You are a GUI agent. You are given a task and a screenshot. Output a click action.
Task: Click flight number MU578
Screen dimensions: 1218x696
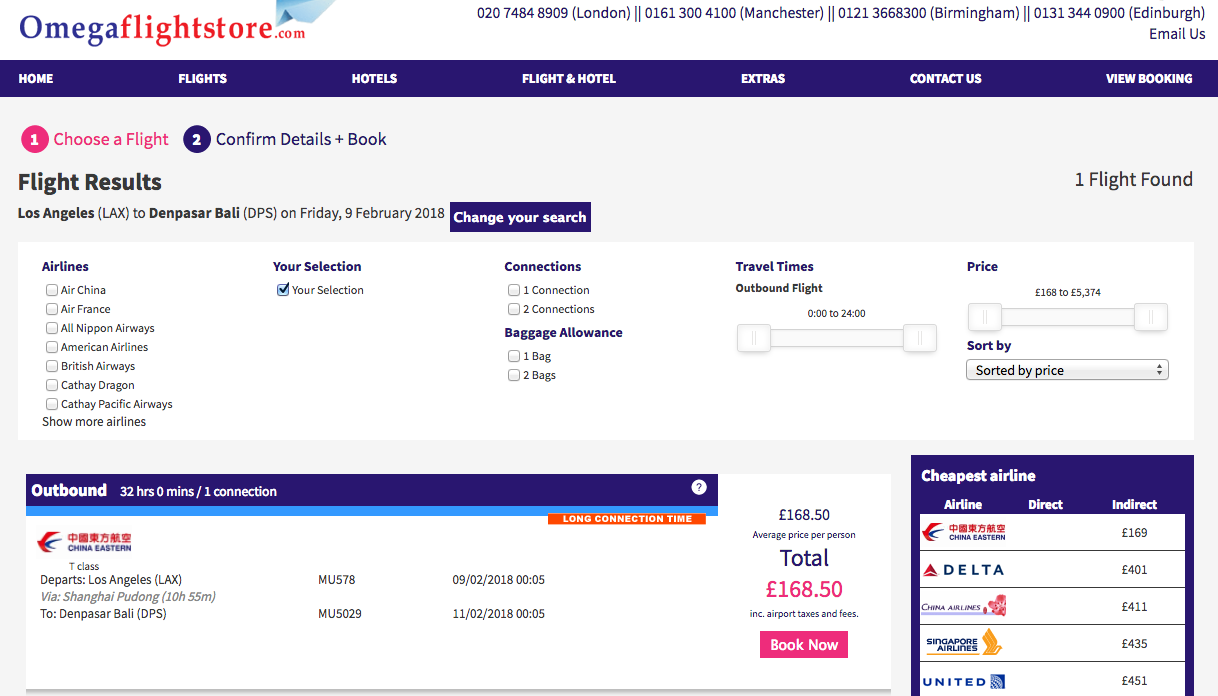pyautogui.click(x=337, y=580)
